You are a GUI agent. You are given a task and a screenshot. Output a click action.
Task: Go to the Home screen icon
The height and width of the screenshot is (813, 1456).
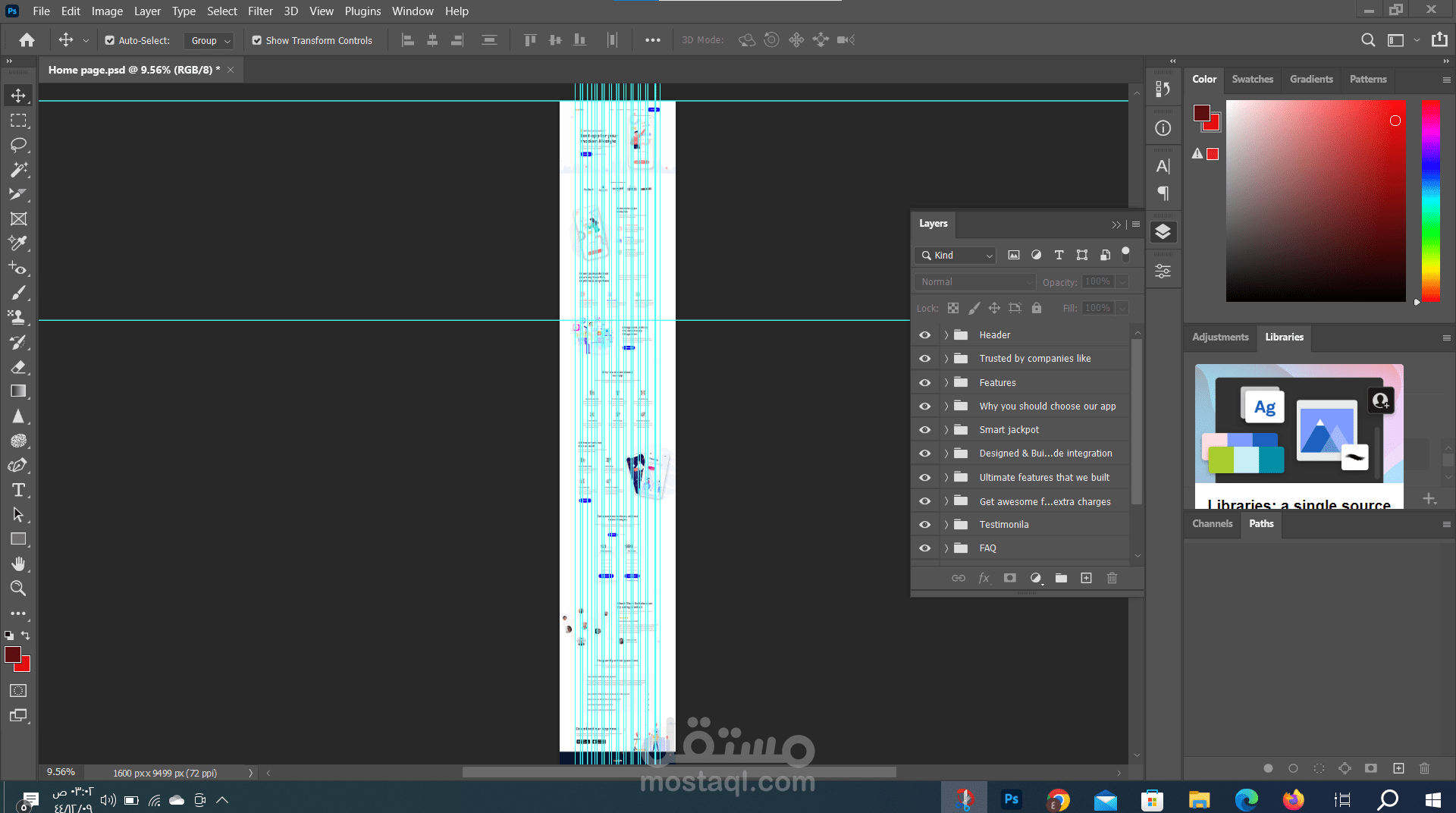coord(27,40)
